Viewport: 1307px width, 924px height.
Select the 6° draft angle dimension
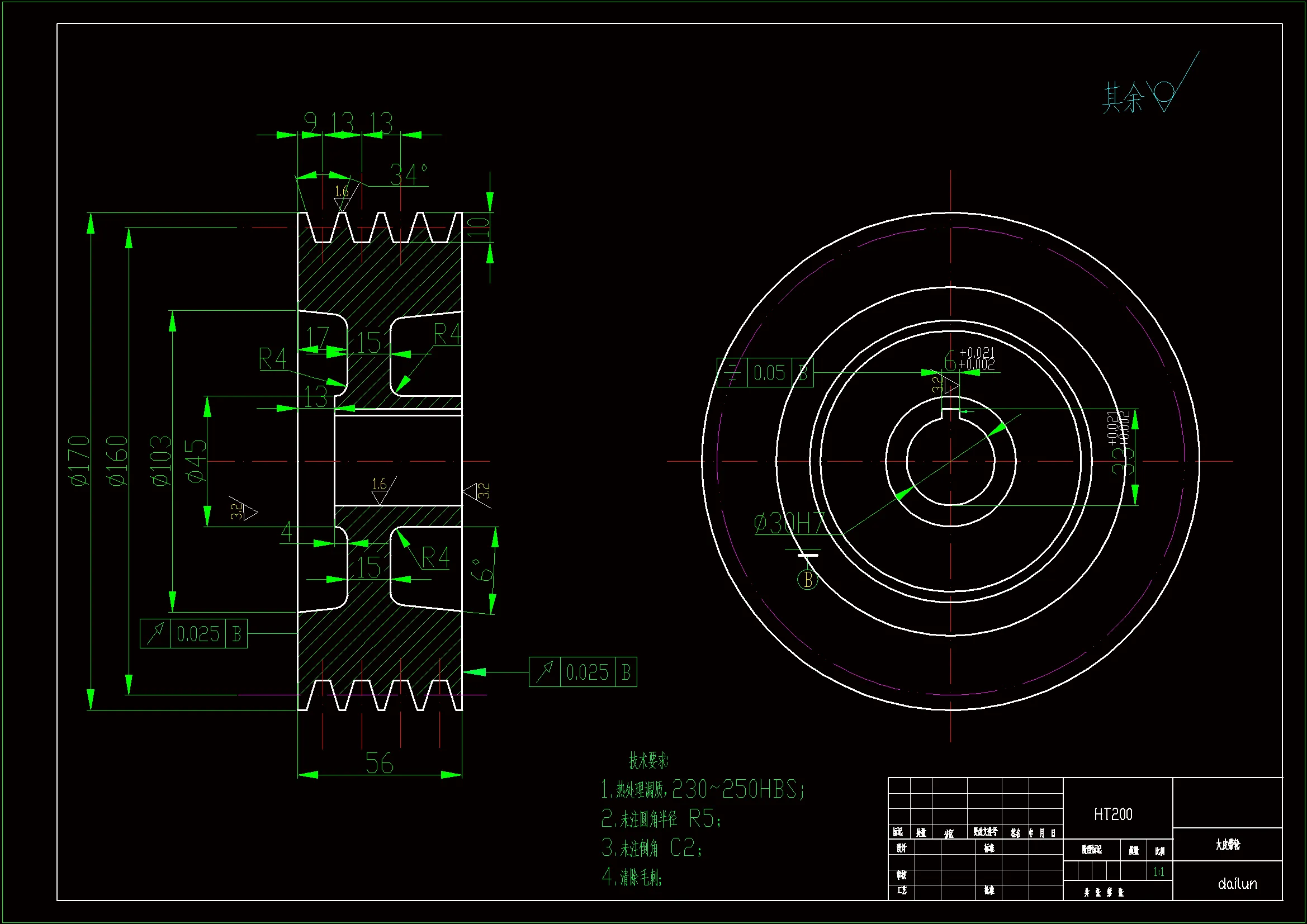pos(482,570)
